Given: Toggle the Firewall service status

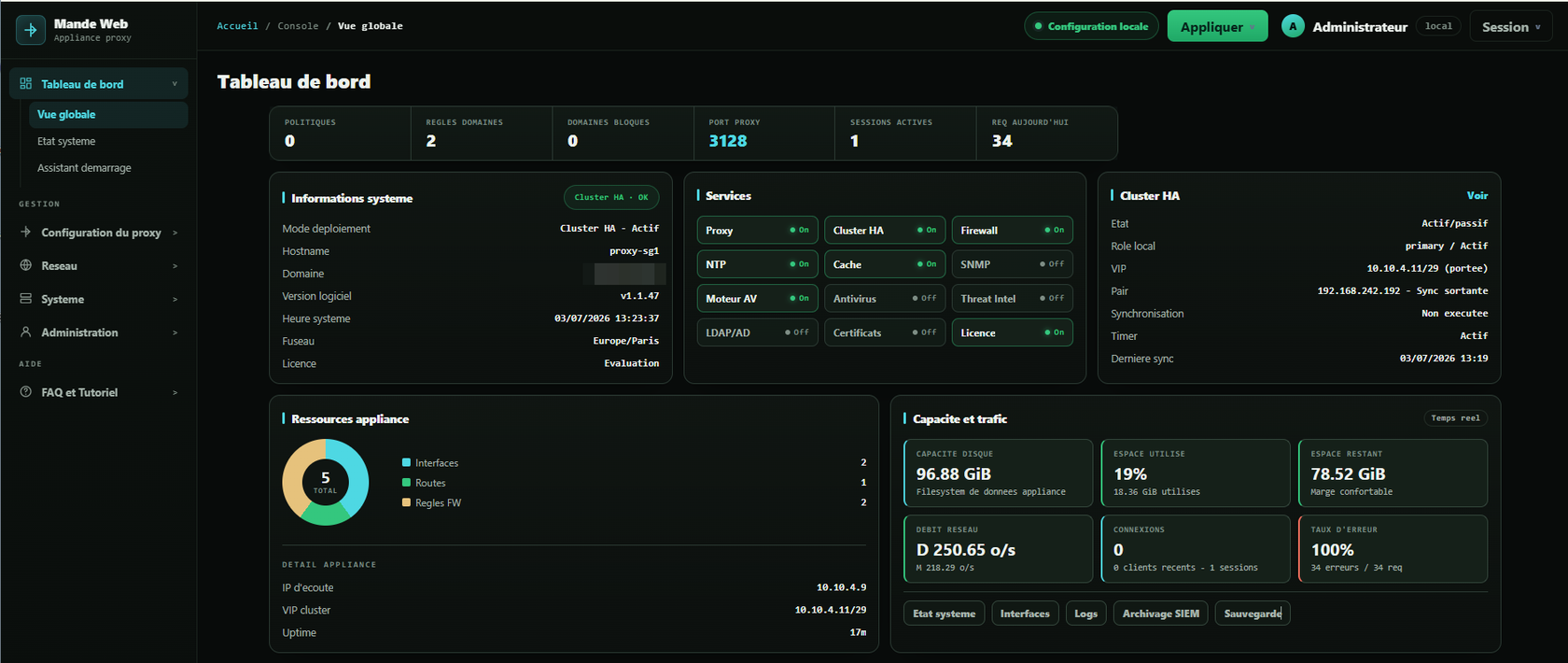Looking at the screenshot, I should pos(1054,230).
